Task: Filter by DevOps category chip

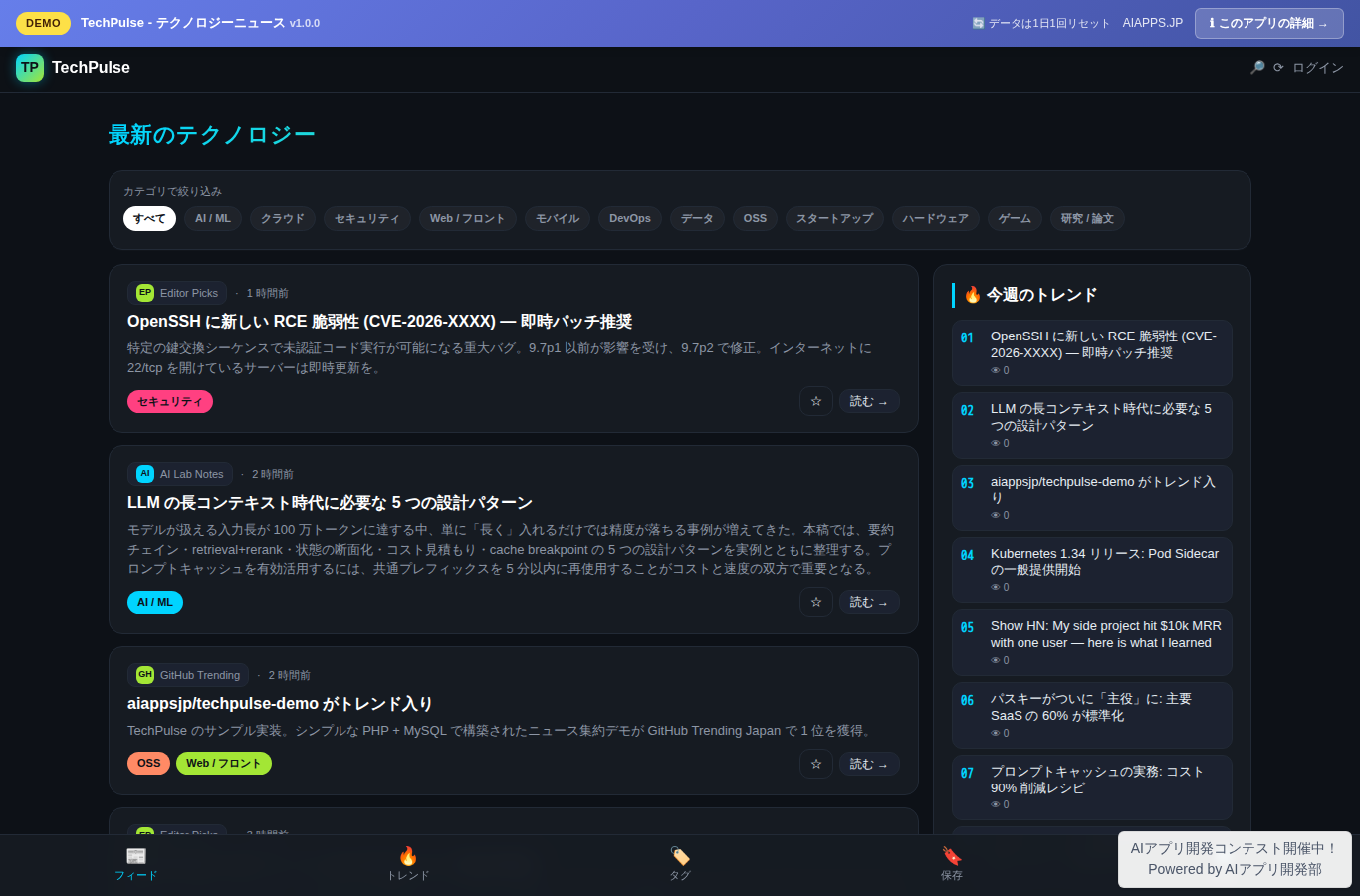Action: [630, 218]
